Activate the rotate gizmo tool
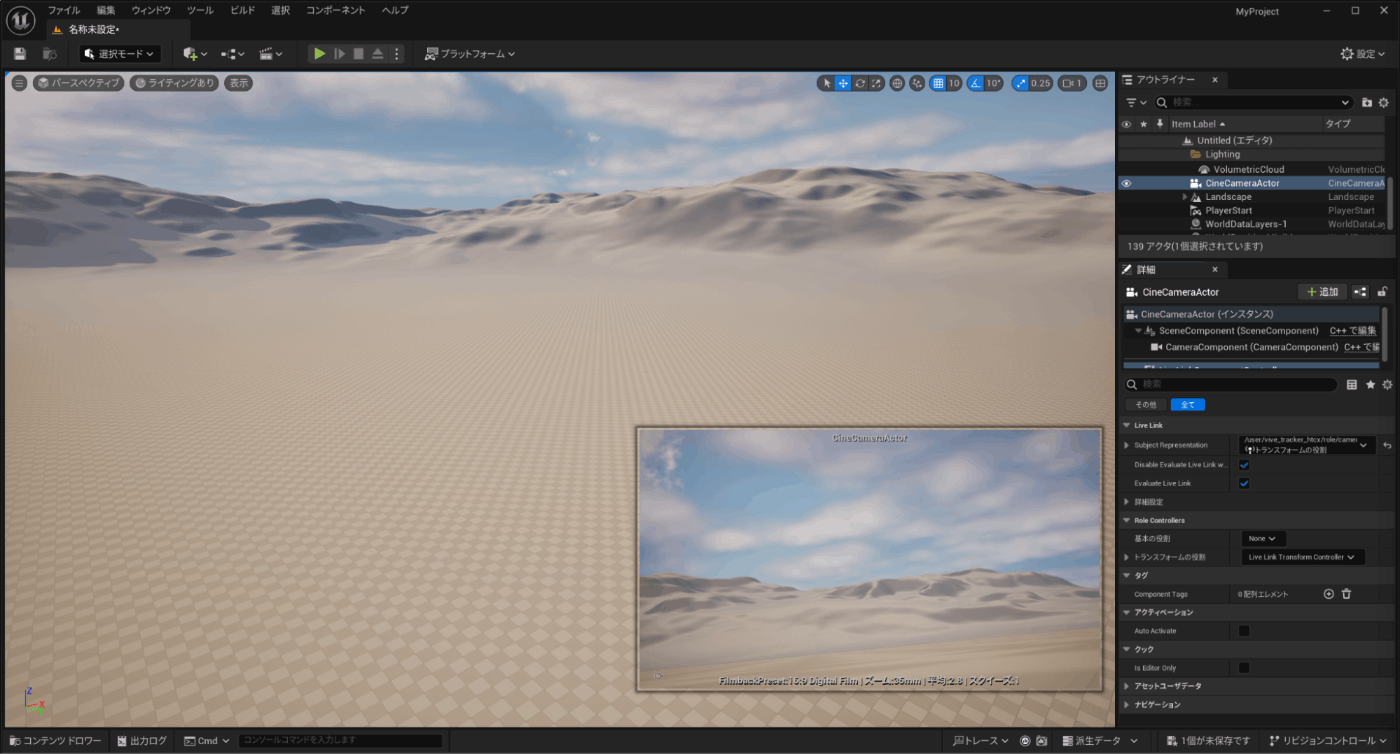This screenshot has height=754, width=1400. click(x=860, y=83)
